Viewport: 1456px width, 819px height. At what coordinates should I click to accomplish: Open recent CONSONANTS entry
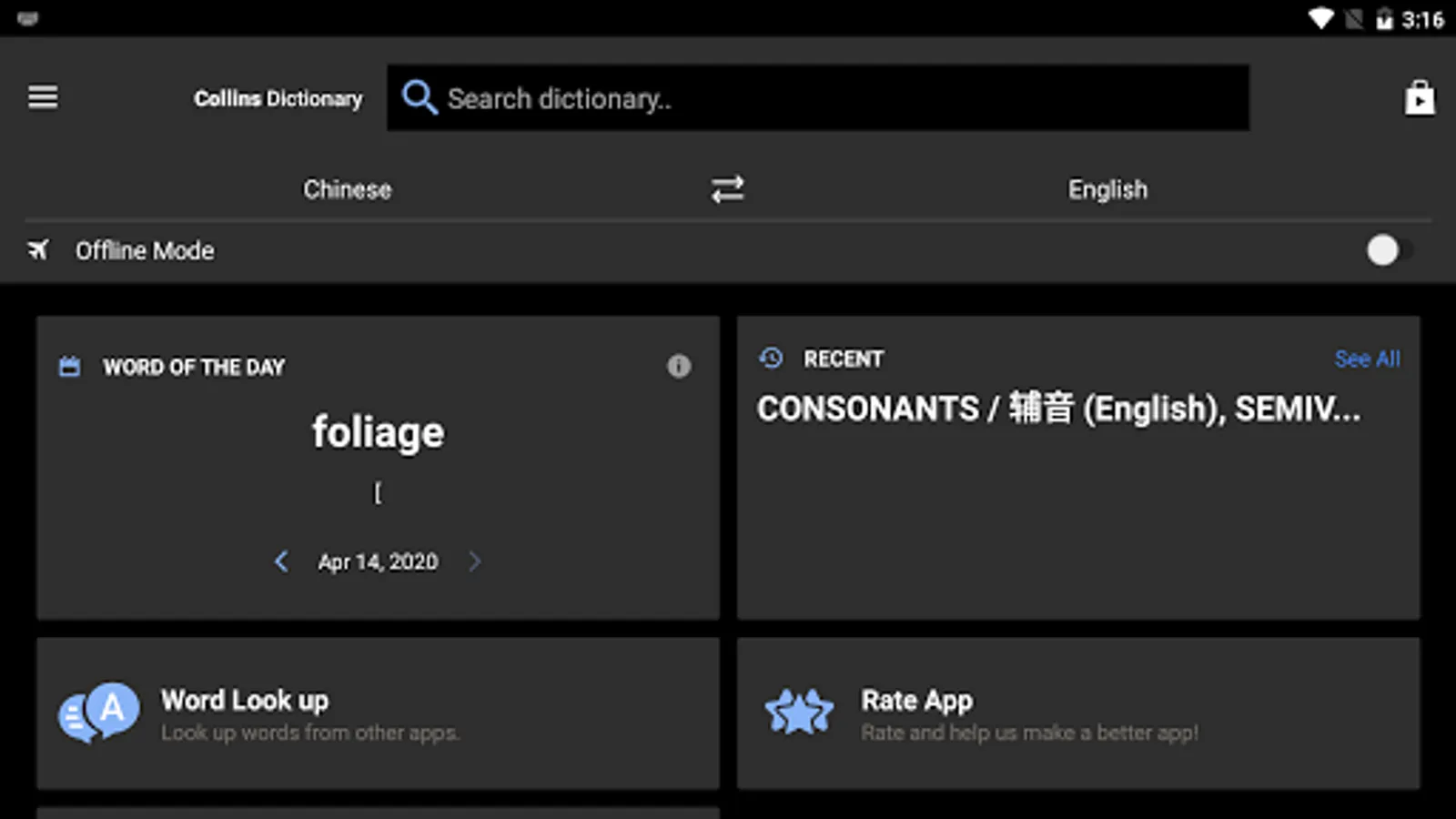click(x=1058, y=409)
